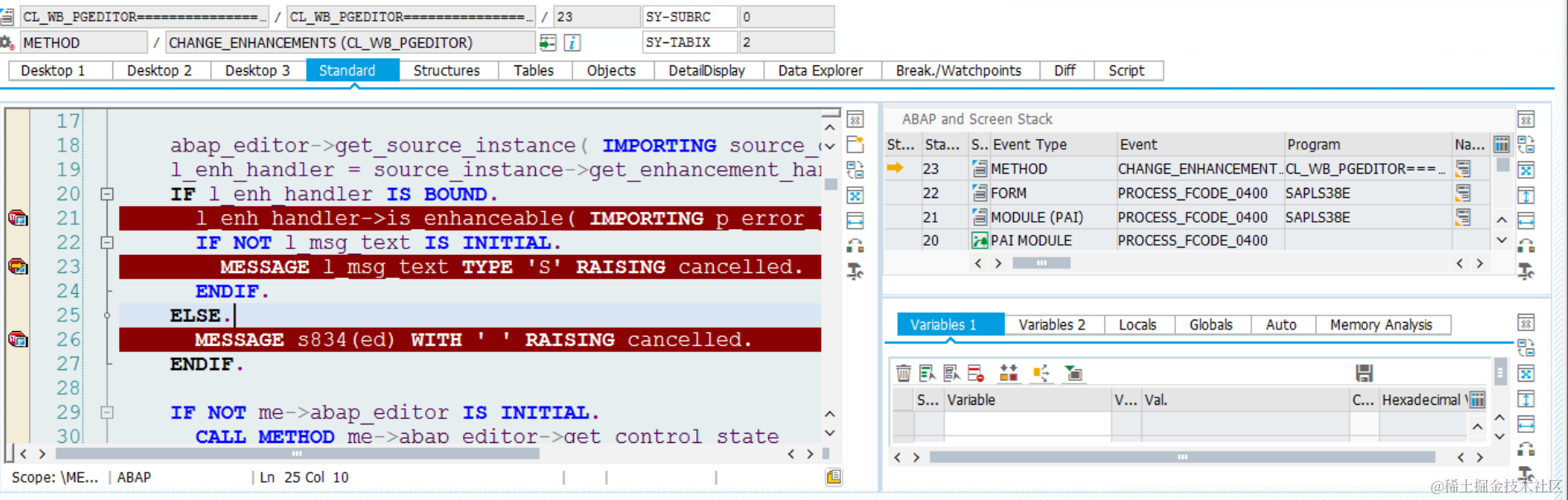Collapse the IF NOT block at line 29
This screenshot has width=1568, height=500.
107,412
